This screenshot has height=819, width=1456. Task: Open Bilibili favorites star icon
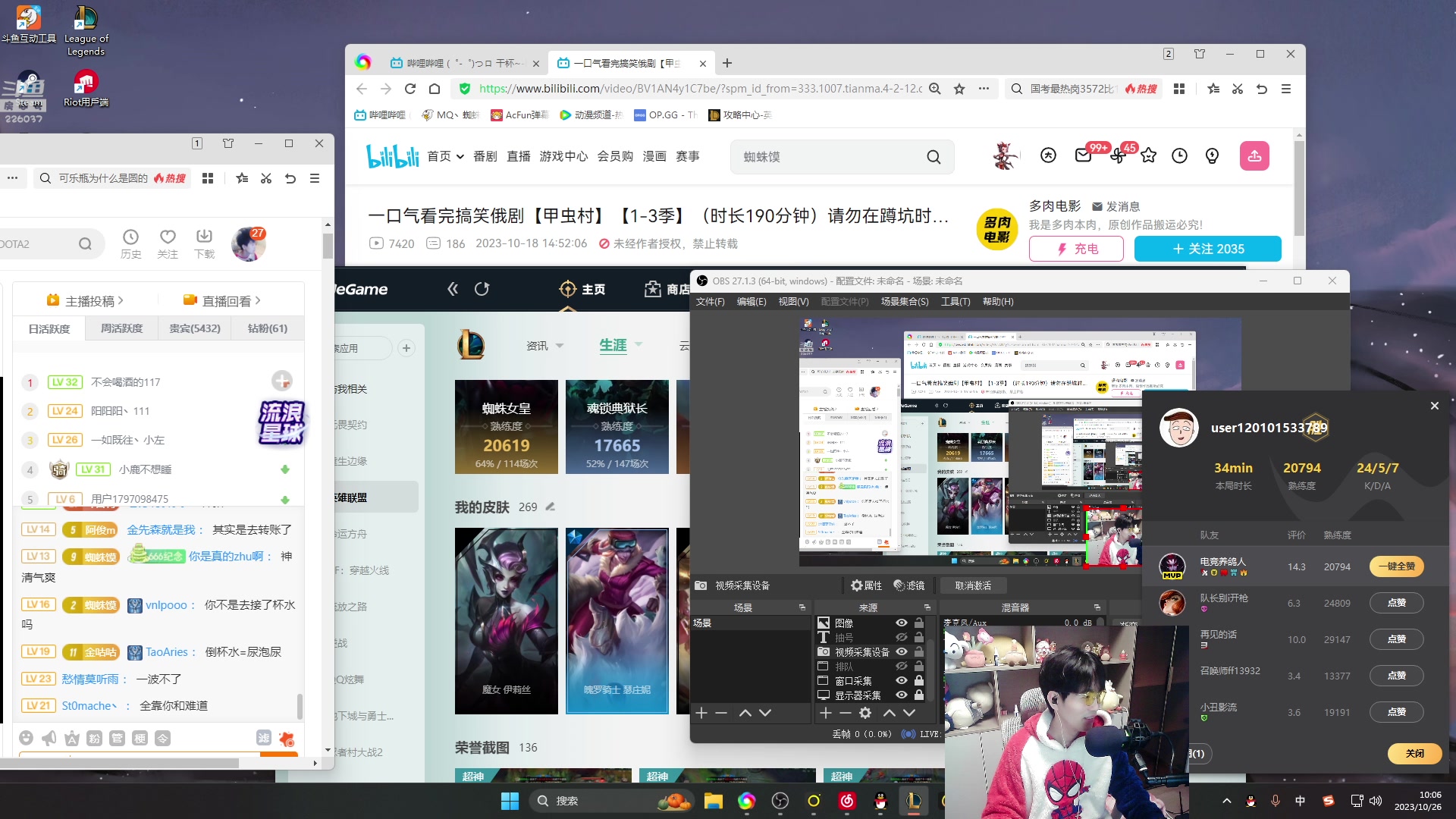coord(1148,156)
